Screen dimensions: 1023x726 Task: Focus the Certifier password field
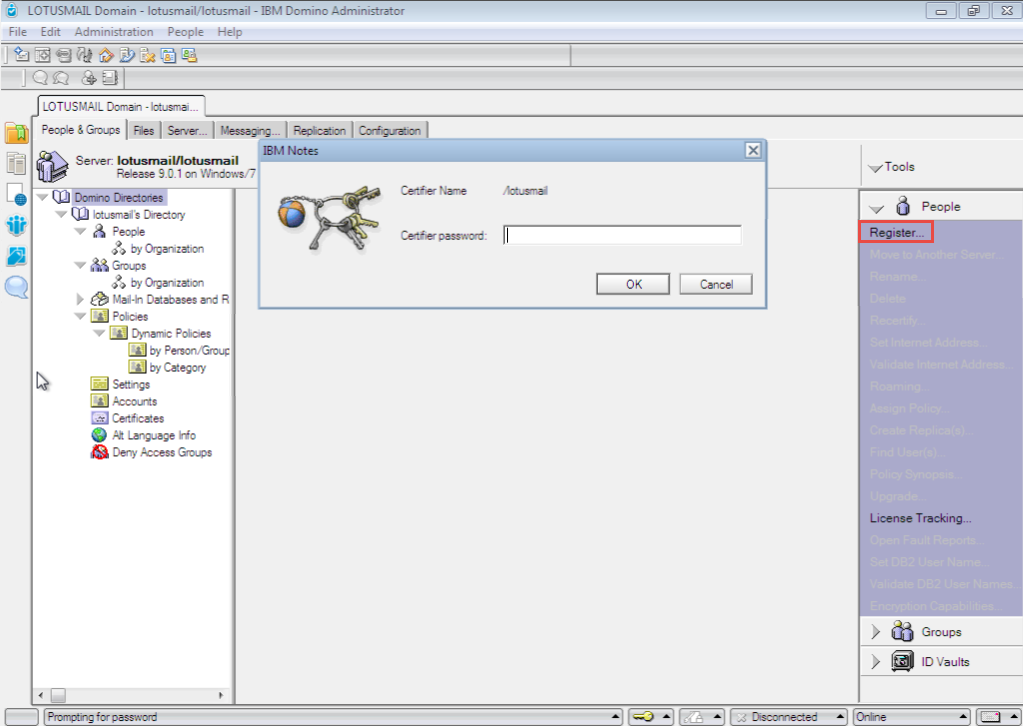pyautogui.click(x=622, y=235)
